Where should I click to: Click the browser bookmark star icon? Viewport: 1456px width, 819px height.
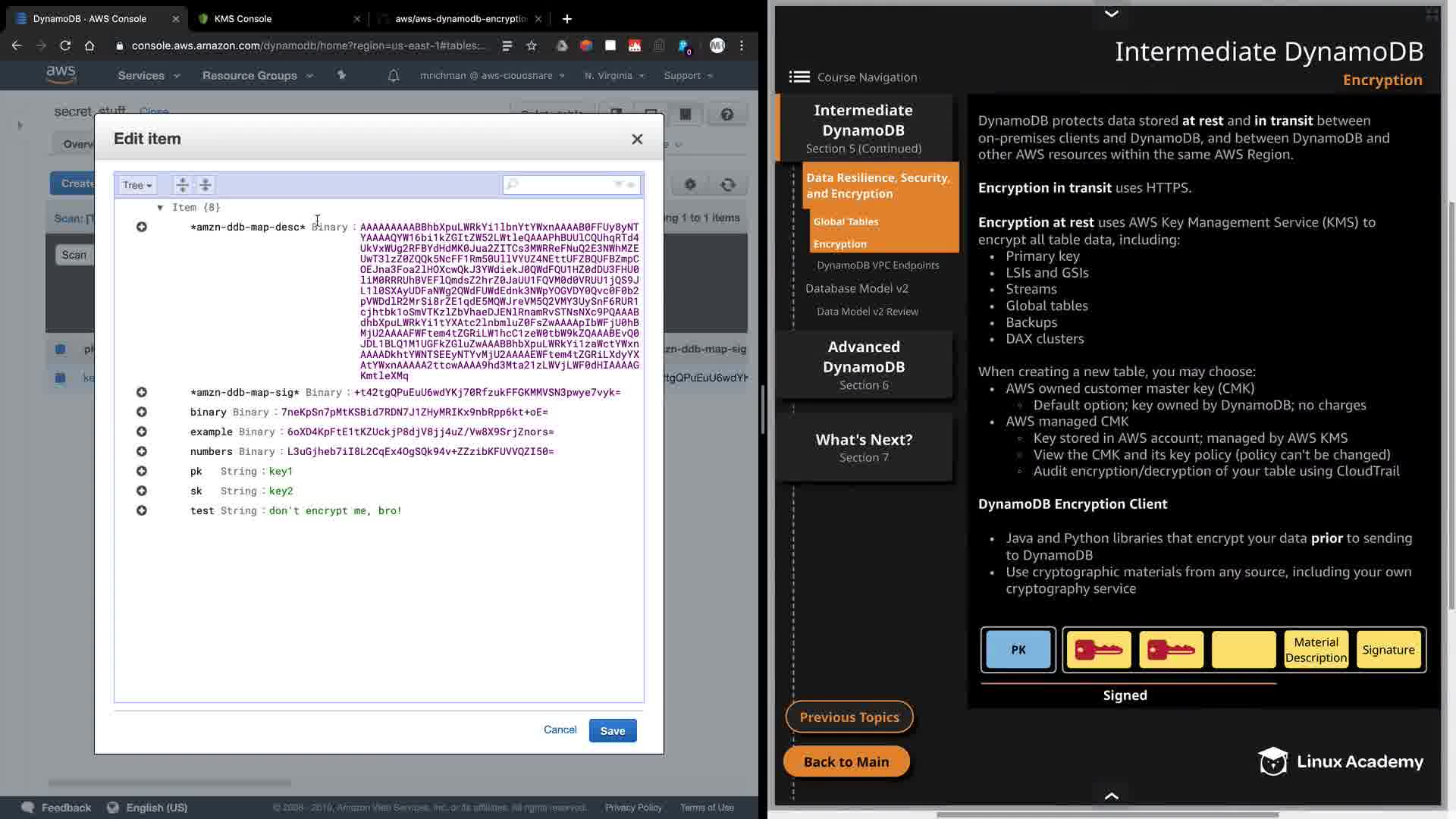pyautogui.click(x=532, y=45)
